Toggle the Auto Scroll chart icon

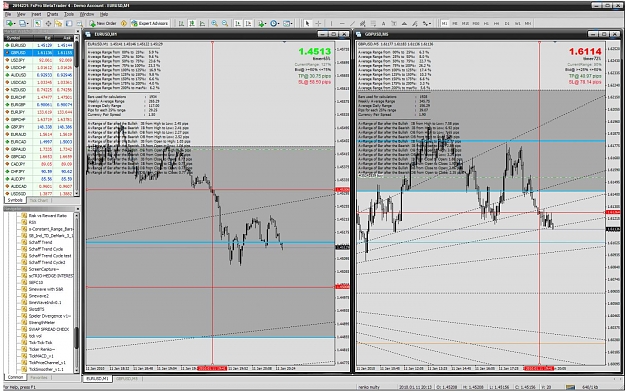(238, 24)
